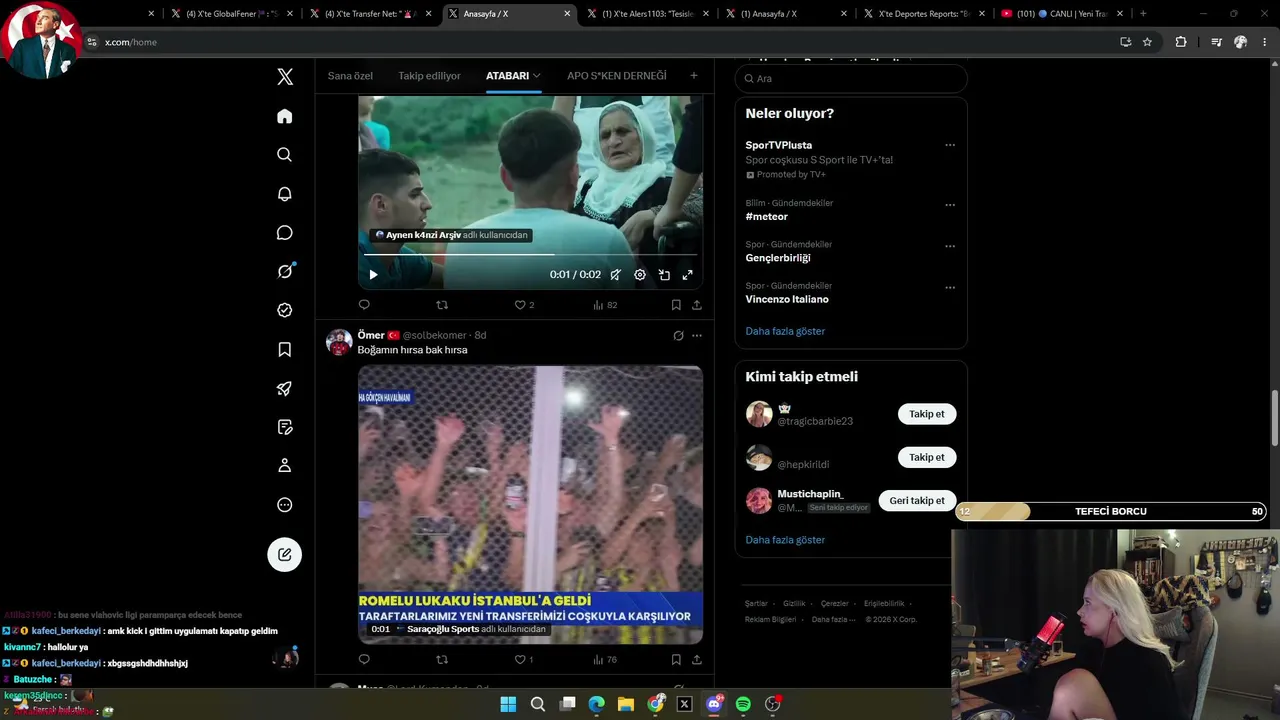Seek within the first video's progress bar

point(530,255)
